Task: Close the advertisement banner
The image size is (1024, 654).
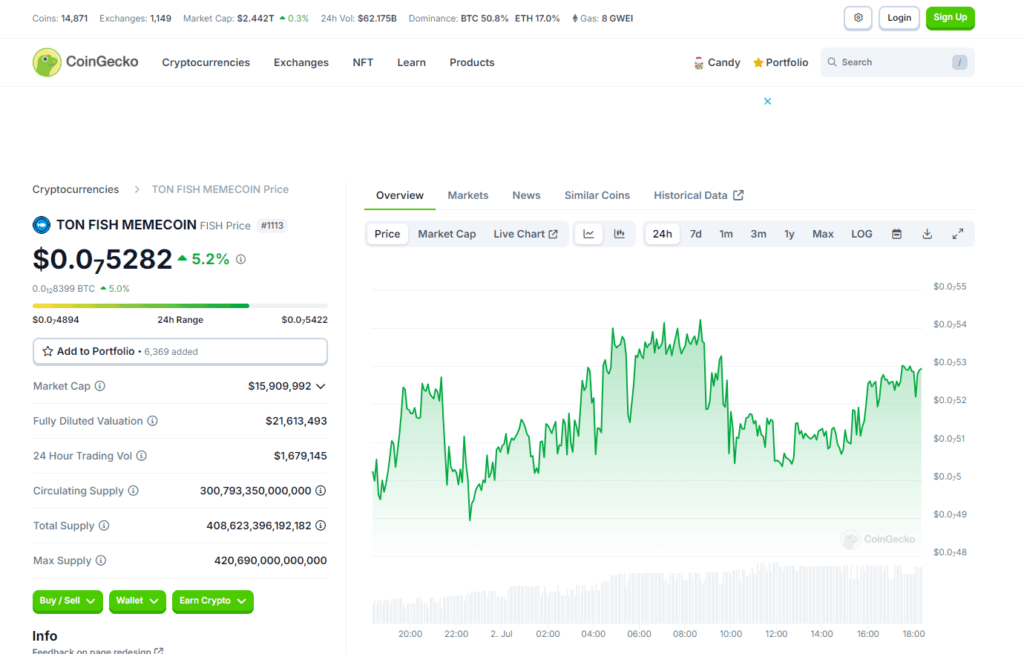Action: [767, 101]
